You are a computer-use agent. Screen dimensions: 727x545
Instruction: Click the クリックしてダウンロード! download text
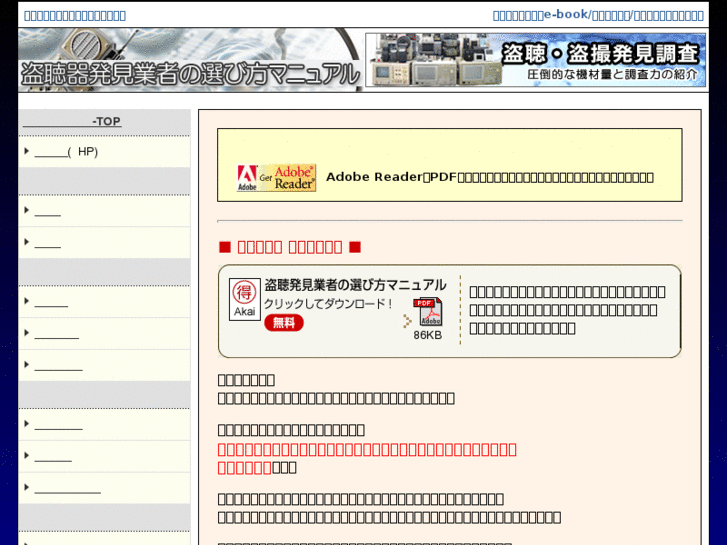328,304
